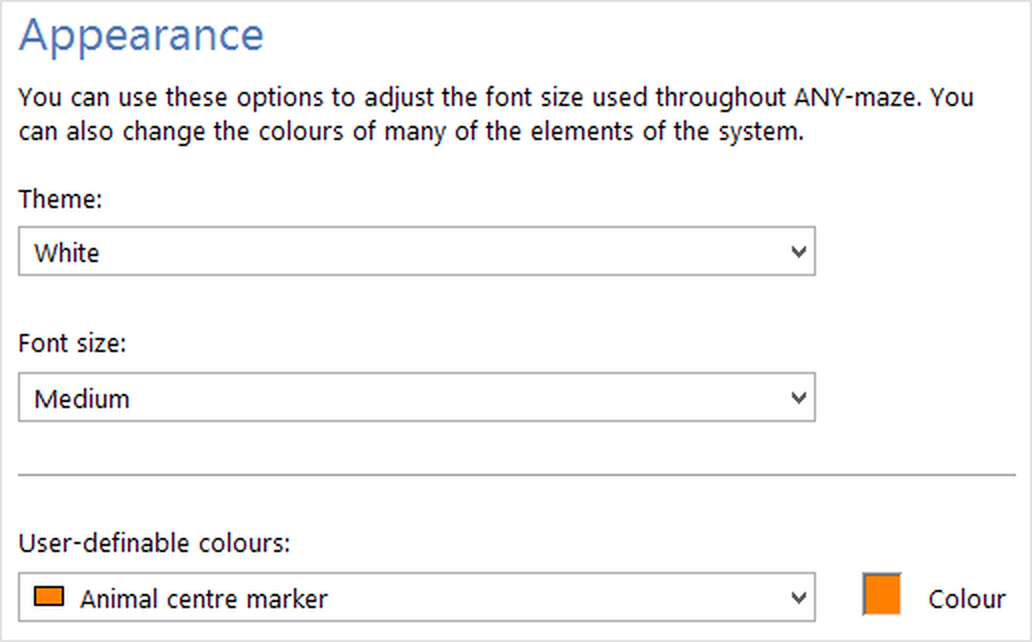Click the Theme: label
Image resolution: width=1032 pixels, height=642 pixels.
(61, 199)
